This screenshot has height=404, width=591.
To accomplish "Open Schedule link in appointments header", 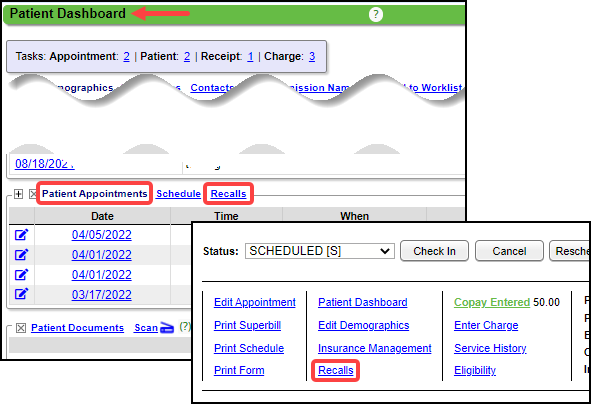I will [178, 194].
